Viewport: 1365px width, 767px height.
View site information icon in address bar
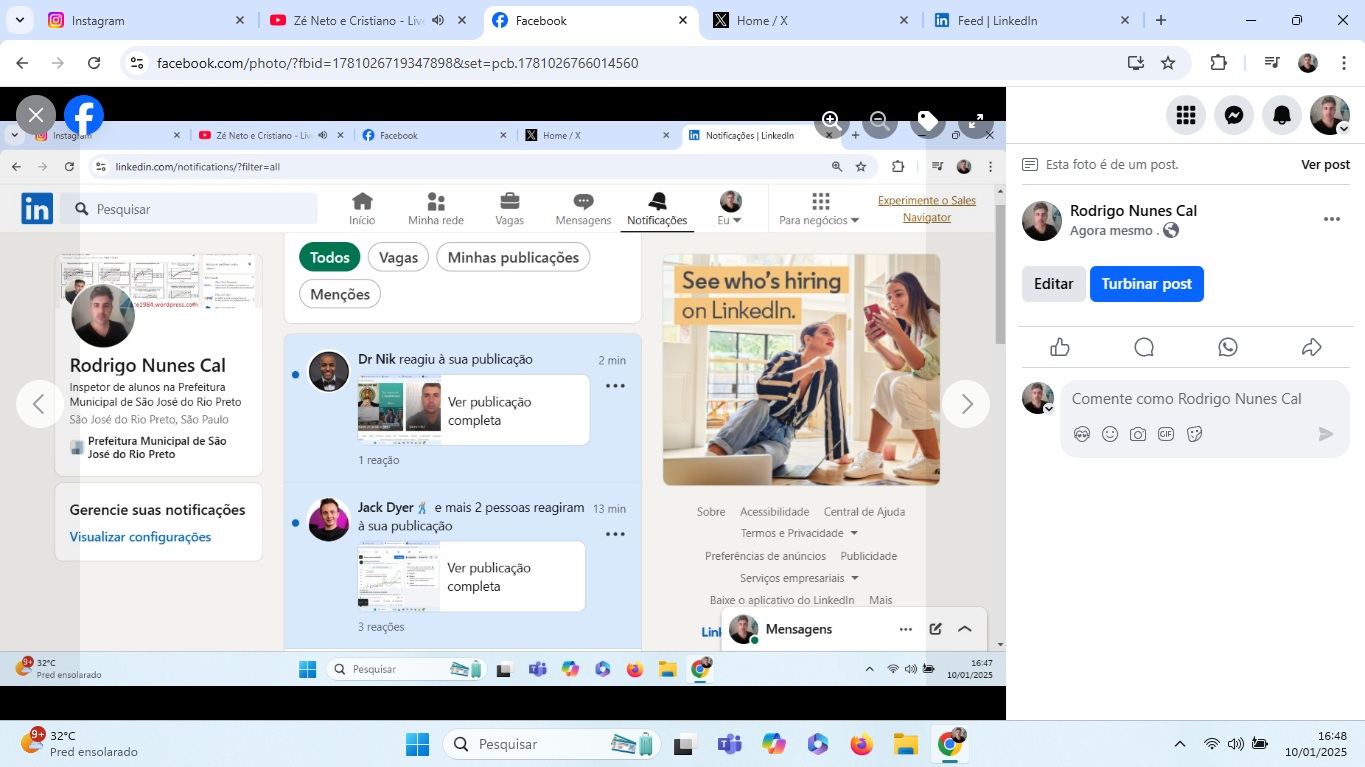coord(138,63)
